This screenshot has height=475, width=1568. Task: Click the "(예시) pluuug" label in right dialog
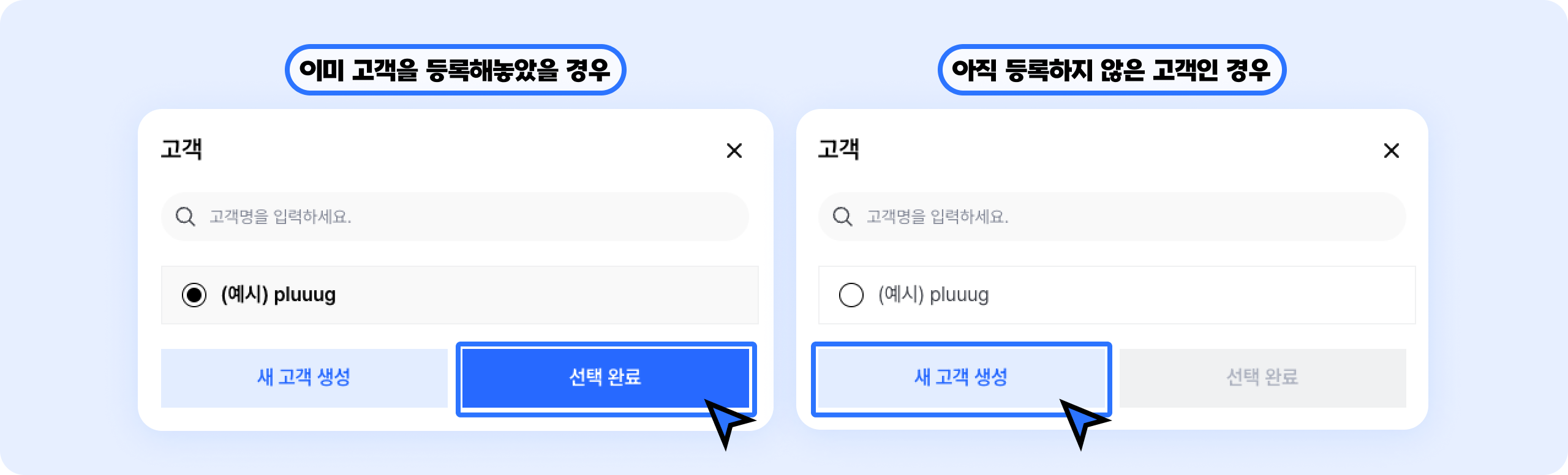click(933, 295)
